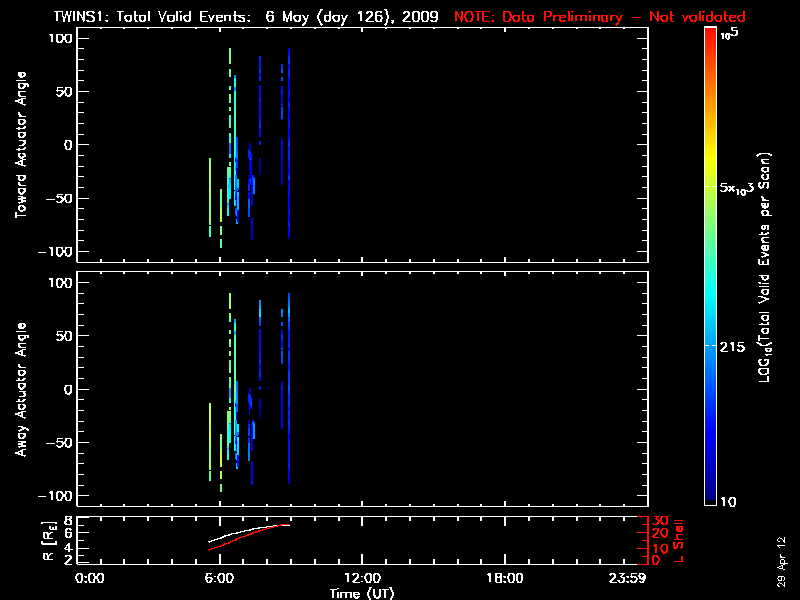Click the "215" color bar label
800x600 pixels.
tap(732, 347)
